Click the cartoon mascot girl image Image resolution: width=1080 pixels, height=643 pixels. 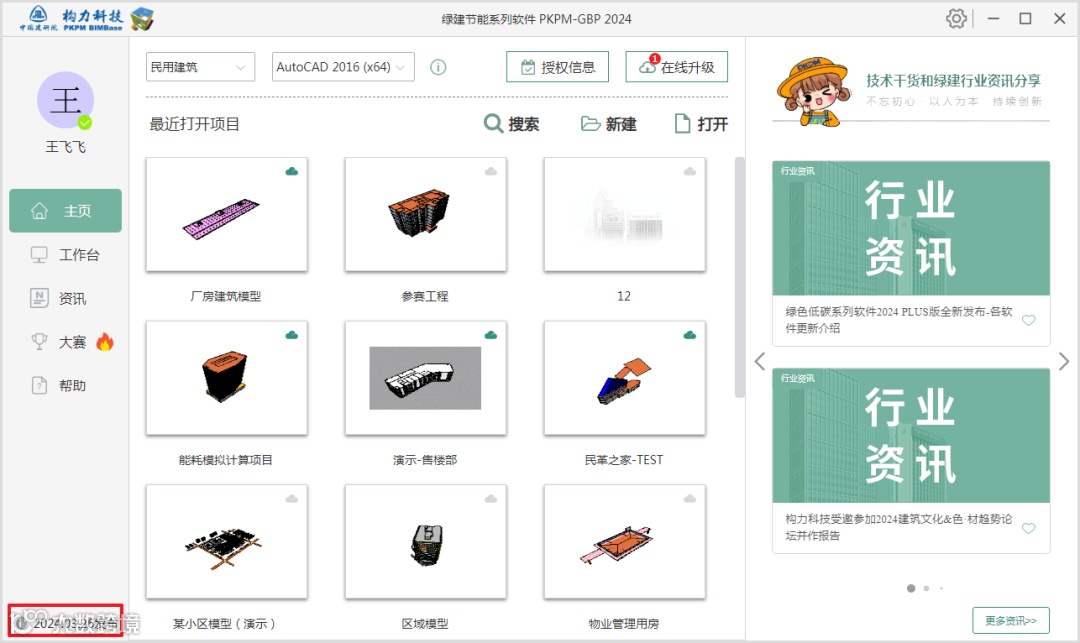point(812,92)
